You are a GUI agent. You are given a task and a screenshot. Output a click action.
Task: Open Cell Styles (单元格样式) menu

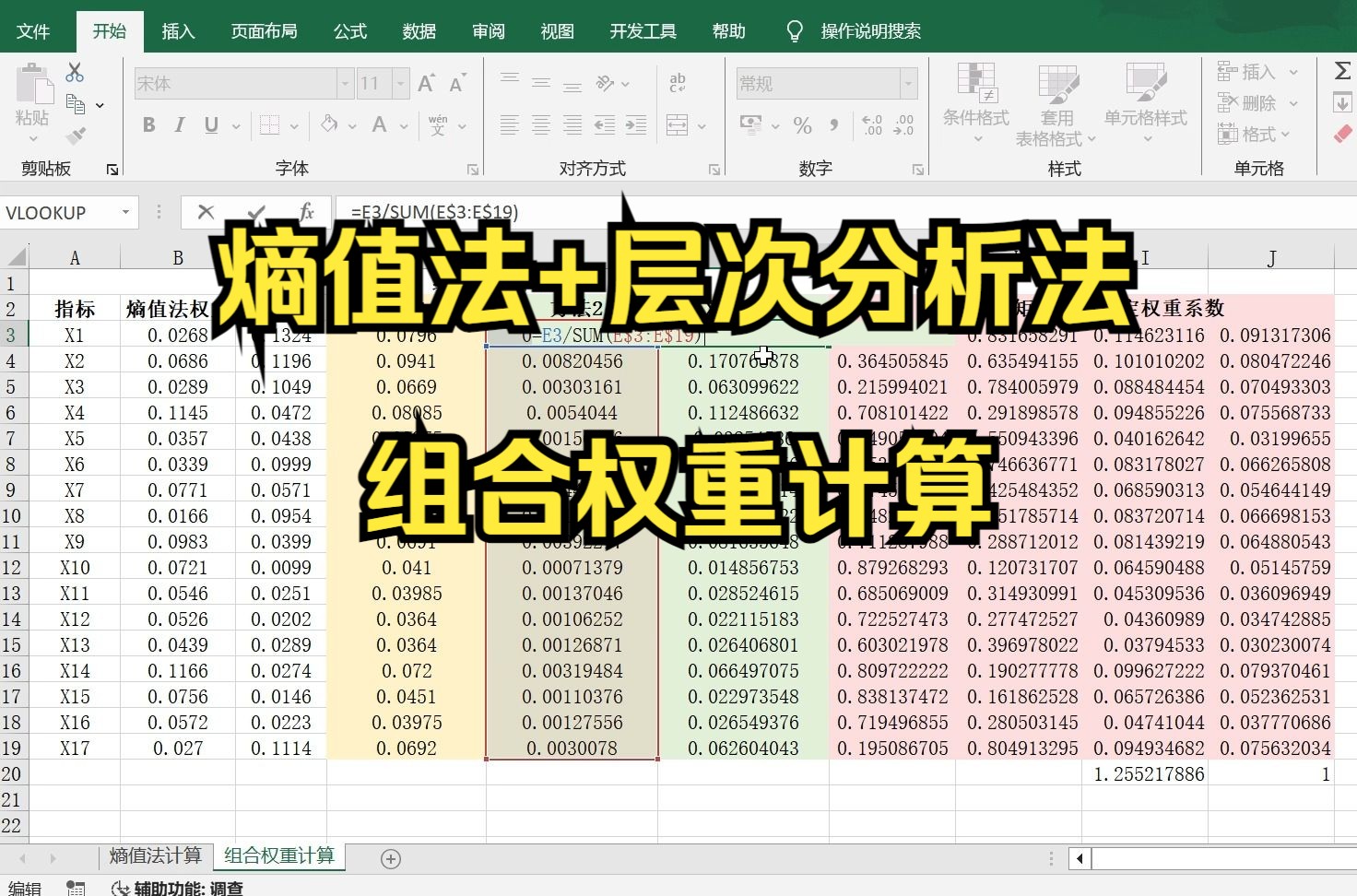click(1146, 103)
